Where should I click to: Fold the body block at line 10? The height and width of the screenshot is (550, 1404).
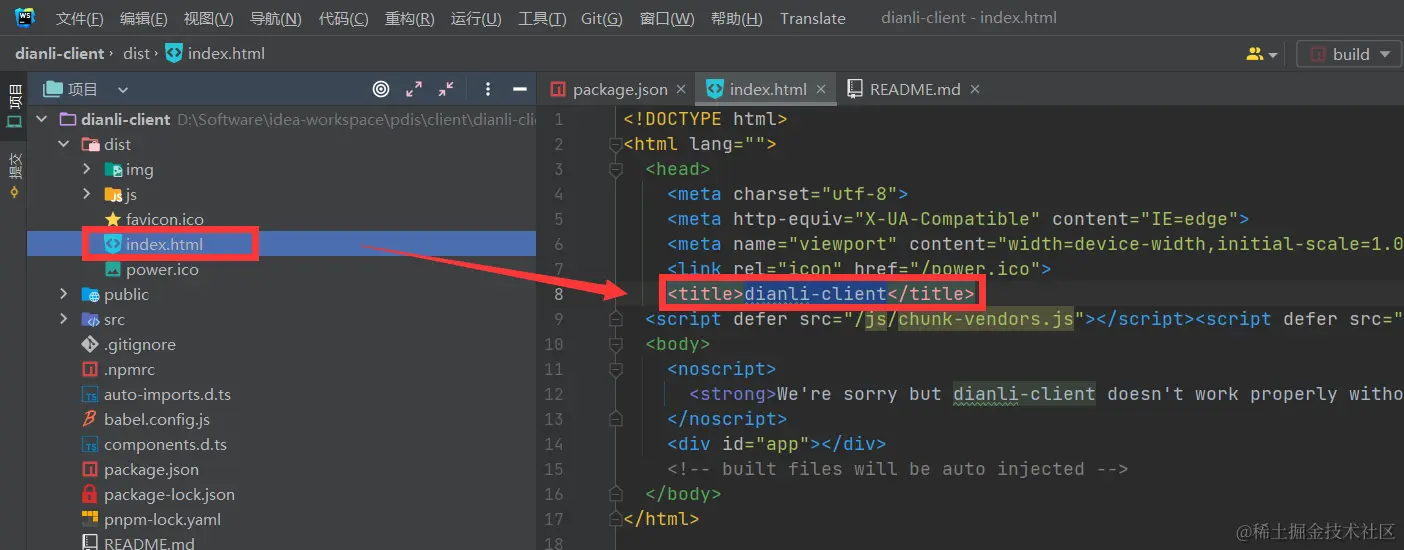tap(616, 344)
